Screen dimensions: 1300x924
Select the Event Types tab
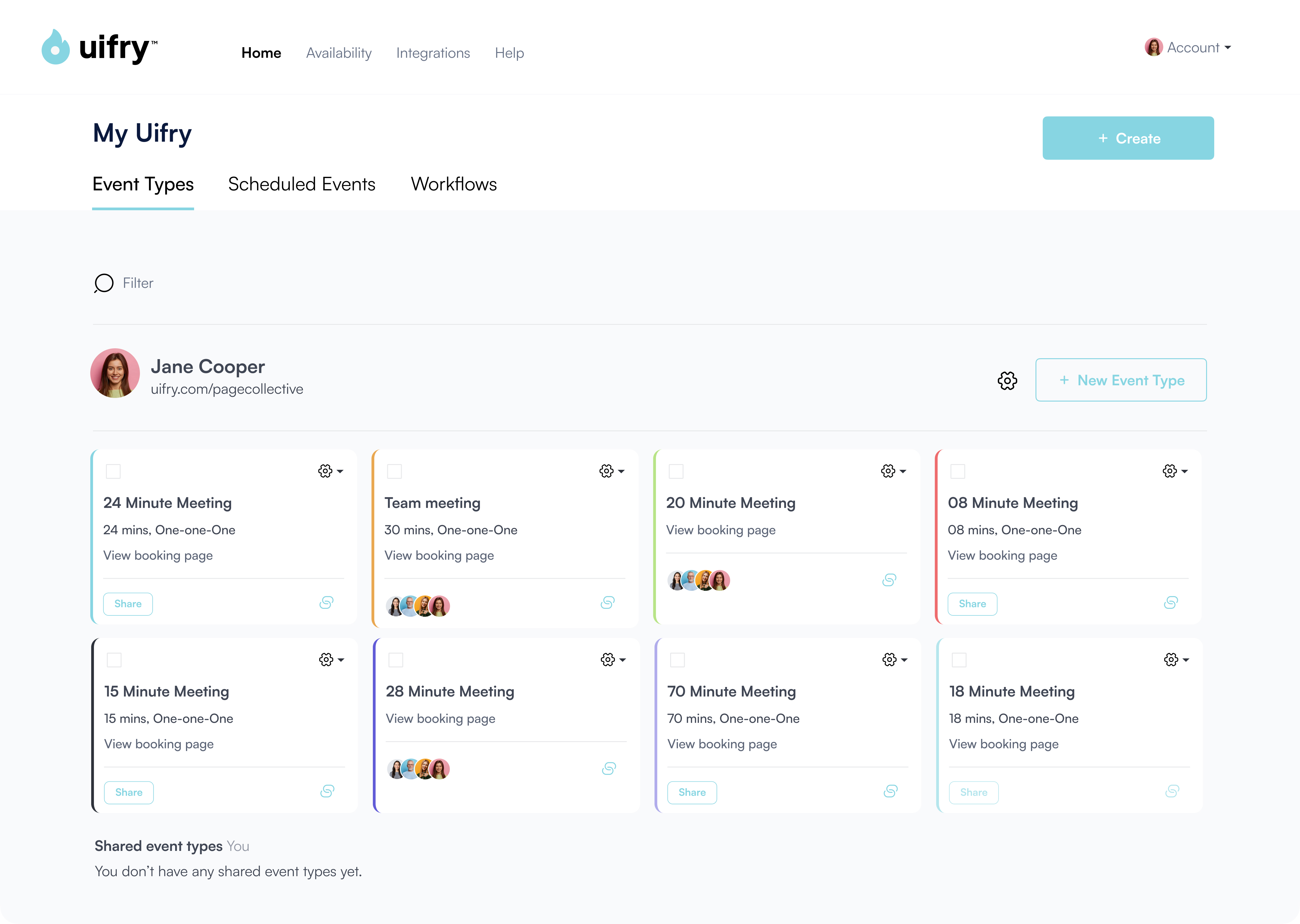(x=143, y=185)
